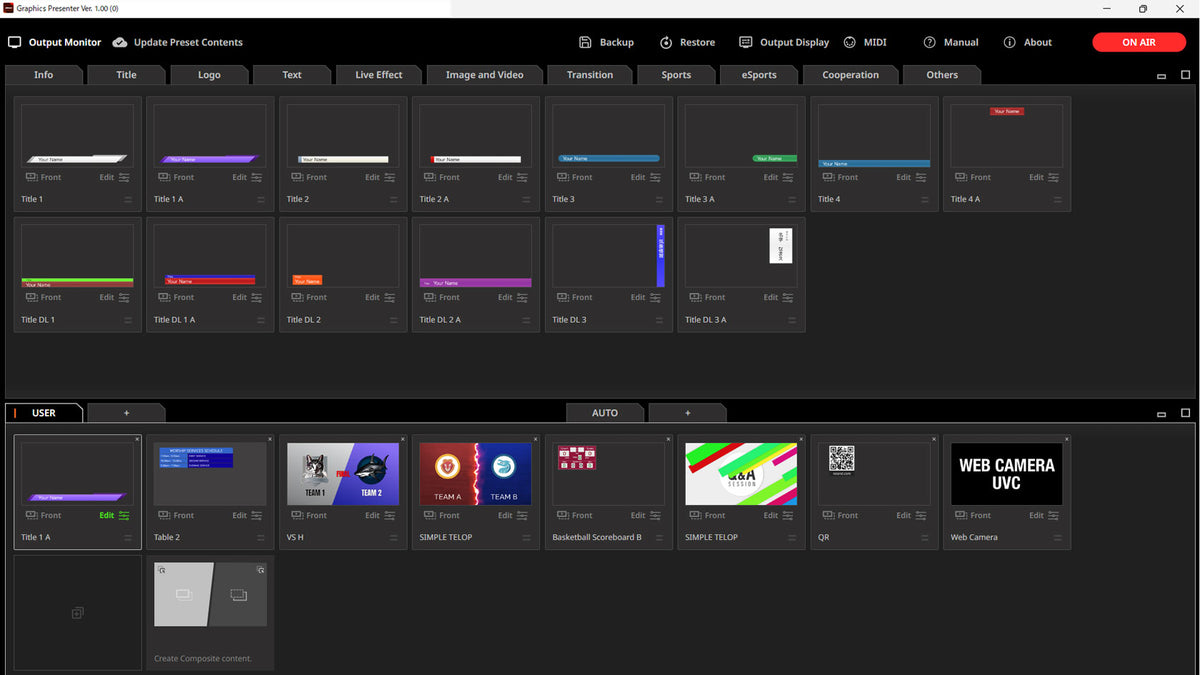Click the green Edit on Title 1 A
Viewport: 1200px width, 675px height.
click(107, 515)
